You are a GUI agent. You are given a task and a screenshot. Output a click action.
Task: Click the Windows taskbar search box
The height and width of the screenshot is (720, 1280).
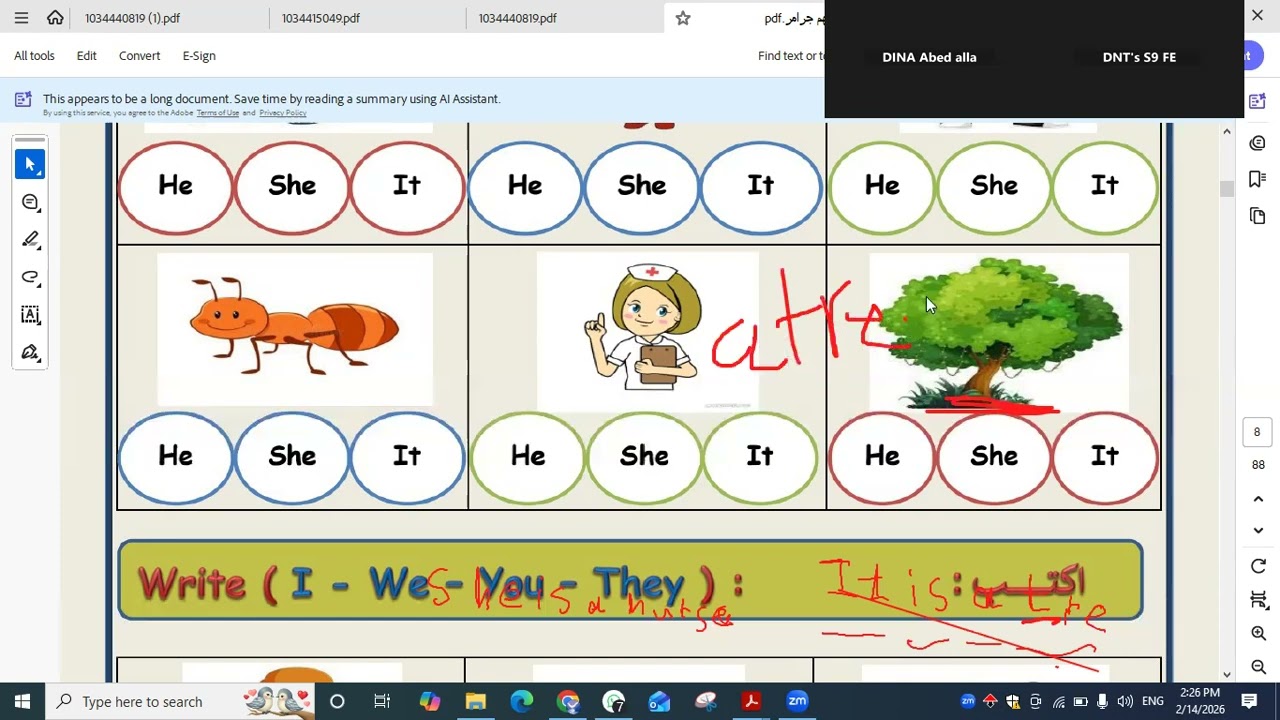(180, 701)
